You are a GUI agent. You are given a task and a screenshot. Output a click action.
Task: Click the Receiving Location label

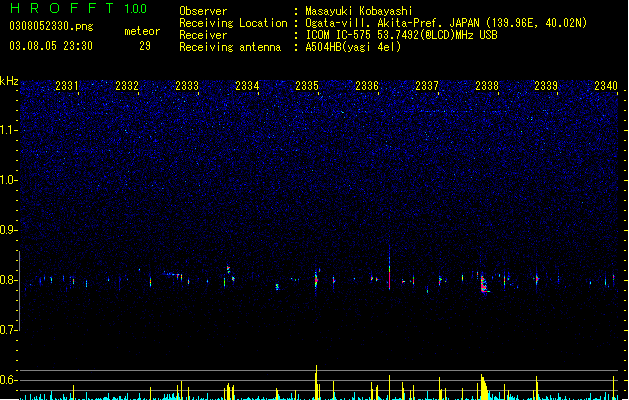point(233,23)
